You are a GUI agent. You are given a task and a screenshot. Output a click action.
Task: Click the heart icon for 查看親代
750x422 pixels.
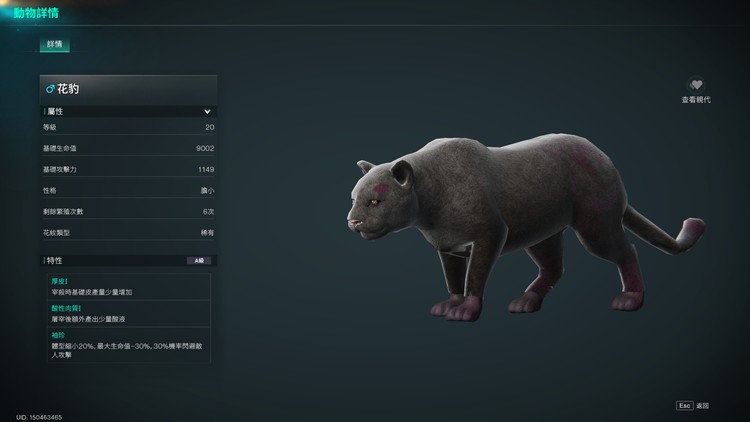coord(696,85)
